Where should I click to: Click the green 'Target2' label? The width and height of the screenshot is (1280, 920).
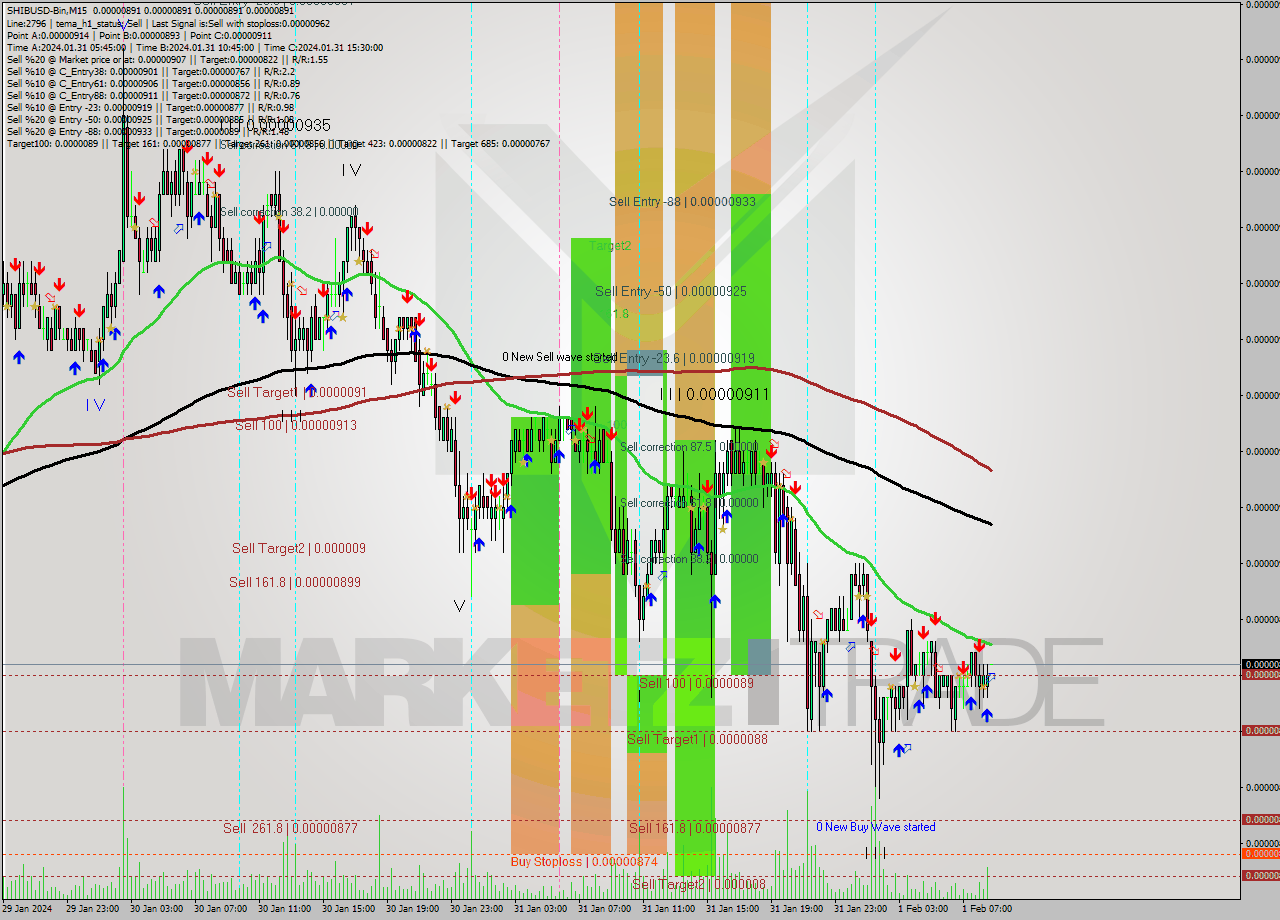coord(610,245)
